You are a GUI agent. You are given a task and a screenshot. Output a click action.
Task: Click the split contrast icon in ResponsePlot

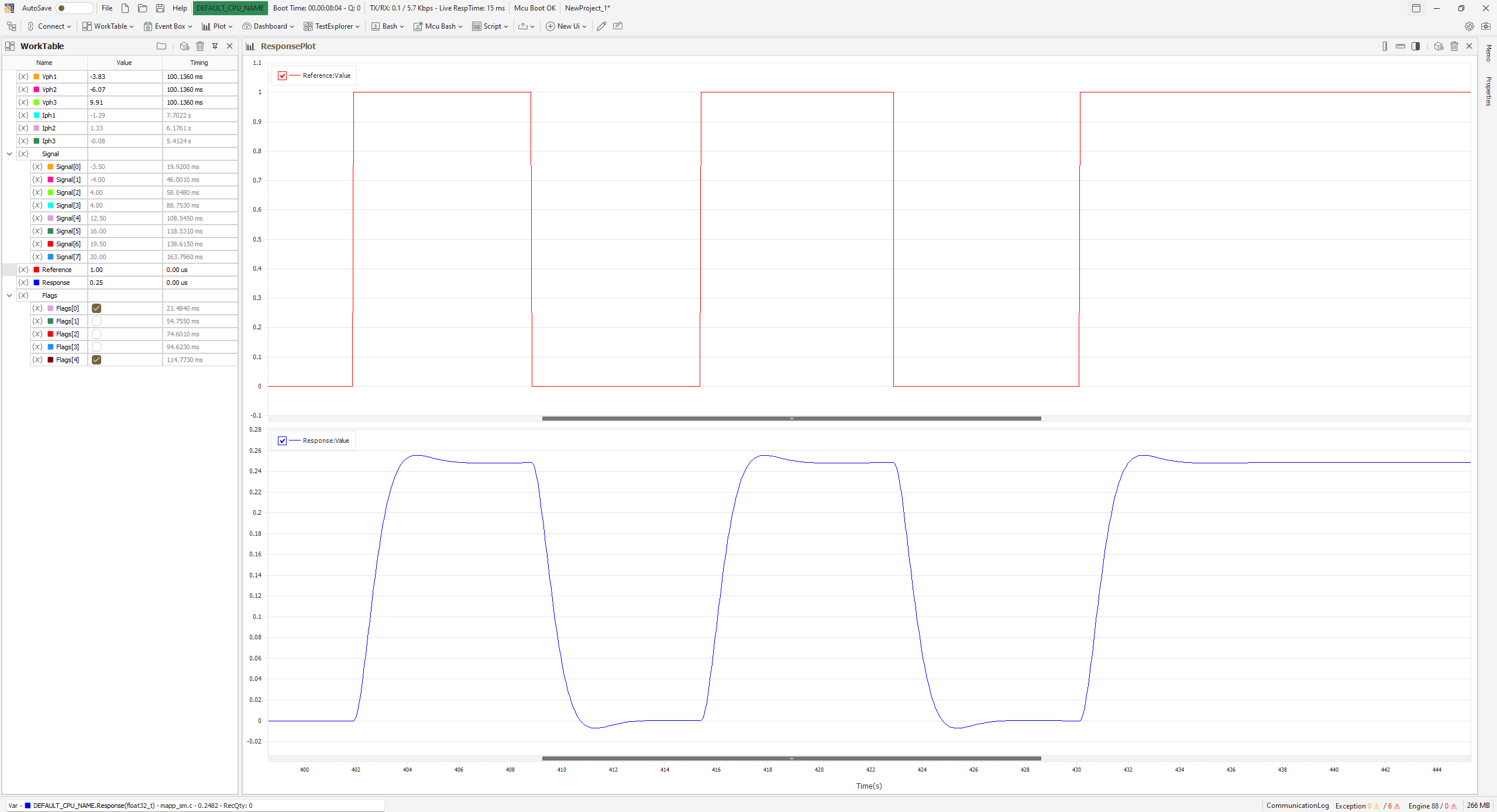pyautogui.click(x=1416, y=46)
